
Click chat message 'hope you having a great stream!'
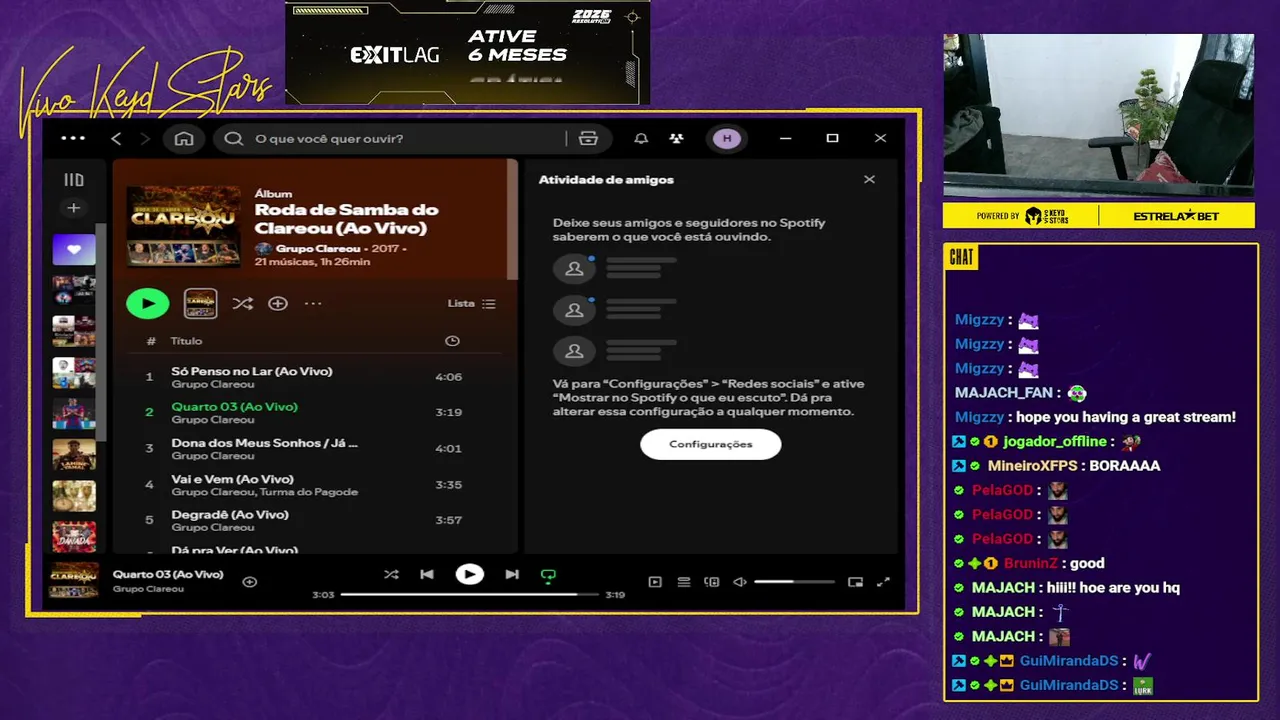[1126, 417]
